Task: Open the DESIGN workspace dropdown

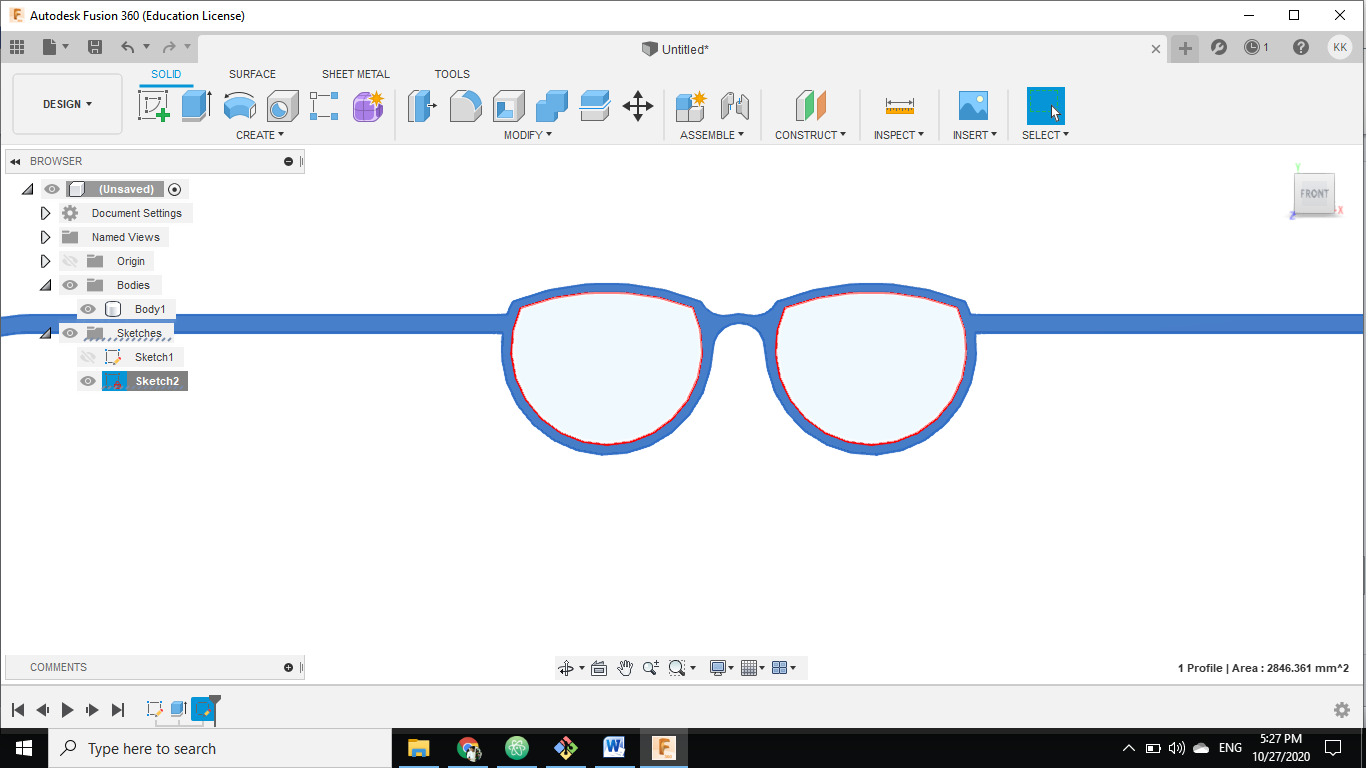Action: pyautogui.click(x=67, y=104)
